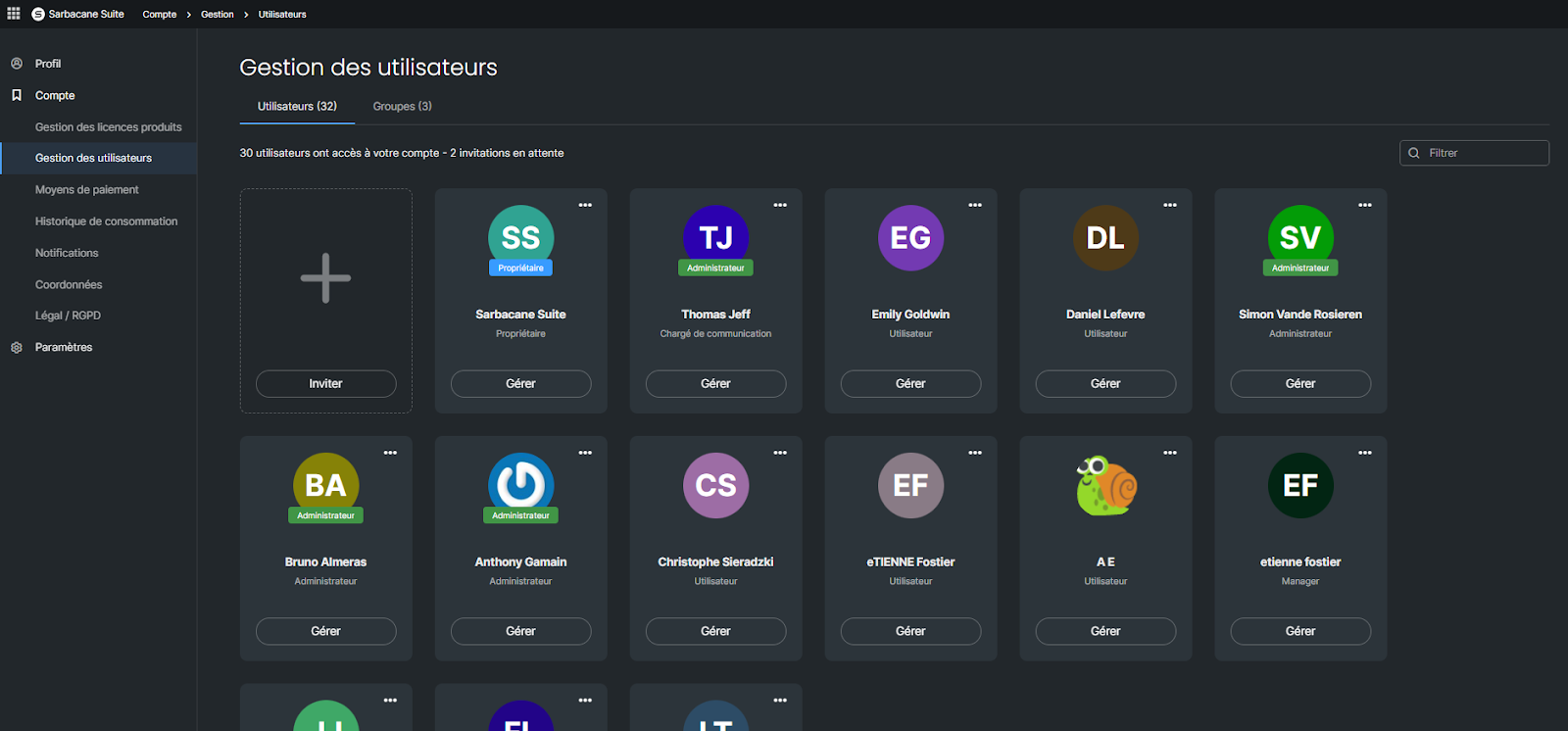Click Gérer for eTIENNE Fostier

[910, 632]
